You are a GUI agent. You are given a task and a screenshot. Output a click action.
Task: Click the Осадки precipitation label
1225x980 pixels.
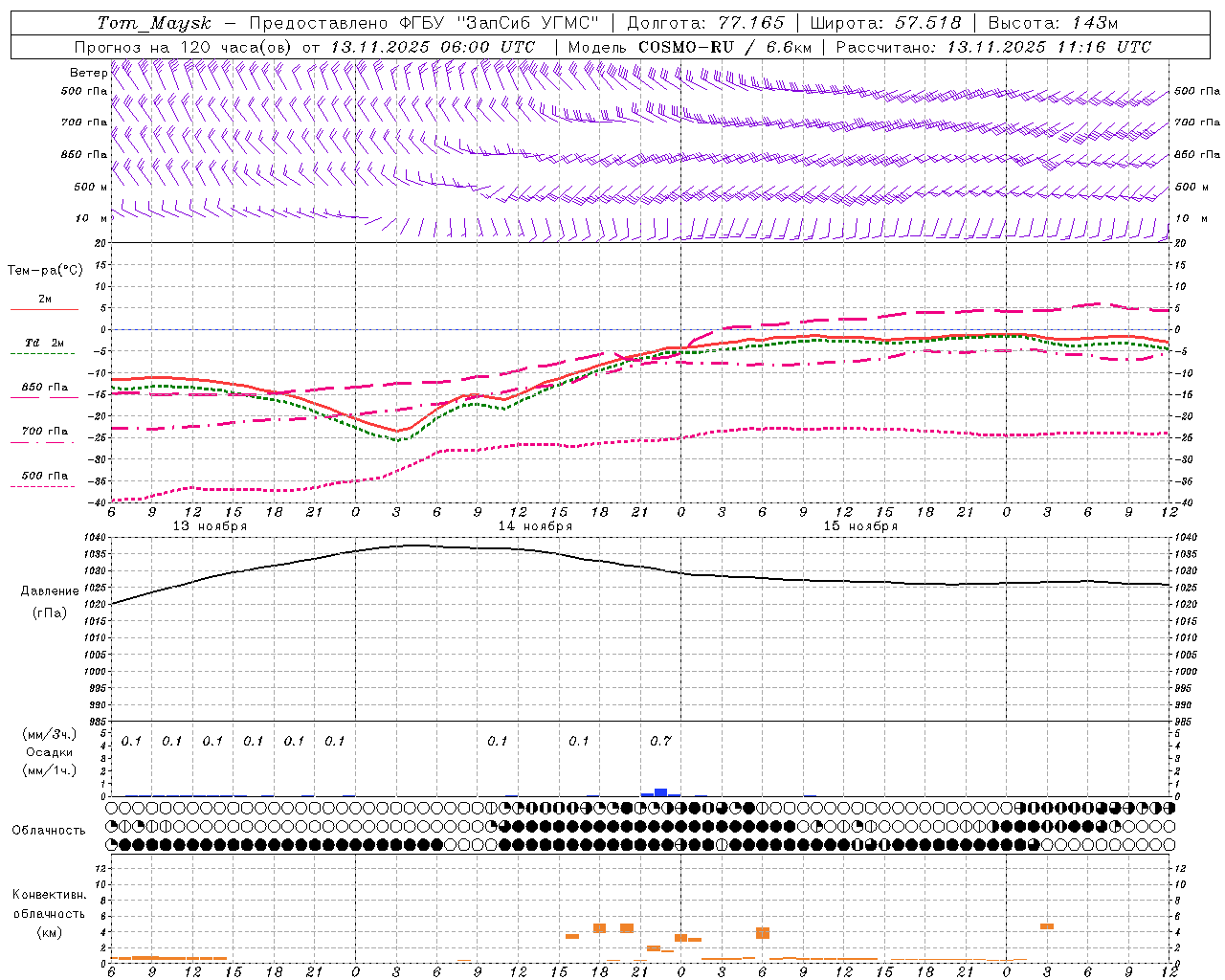49,752
